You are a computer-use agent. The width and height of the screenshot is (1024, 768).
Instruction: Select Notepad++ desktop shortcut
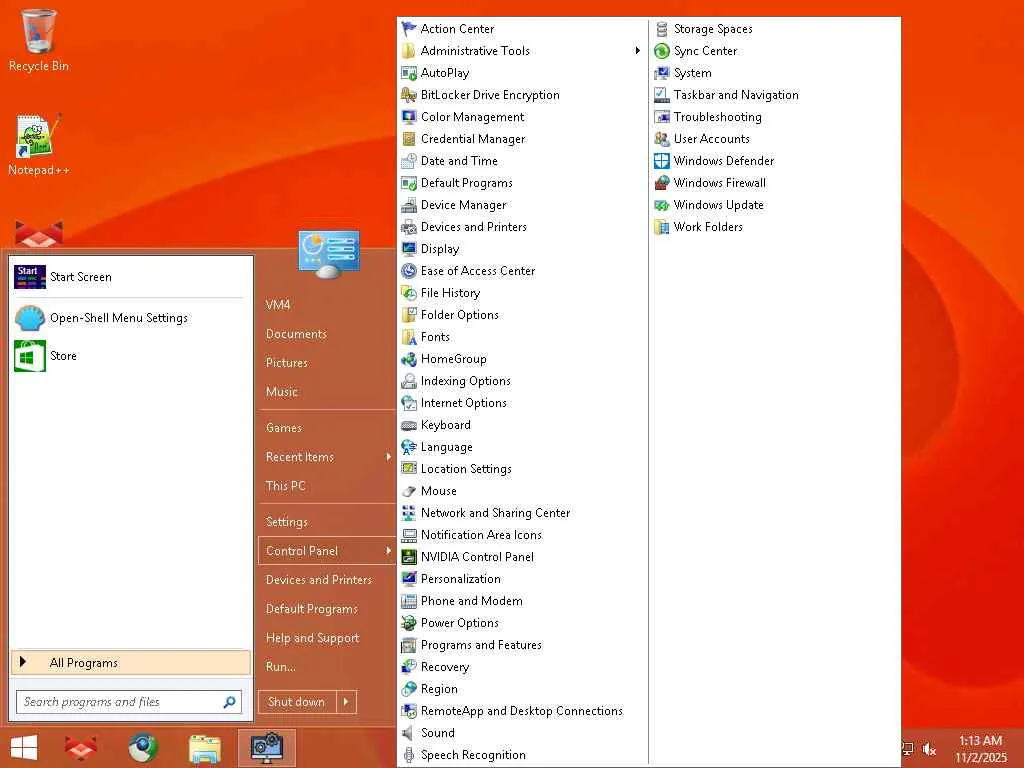[39, 145]
